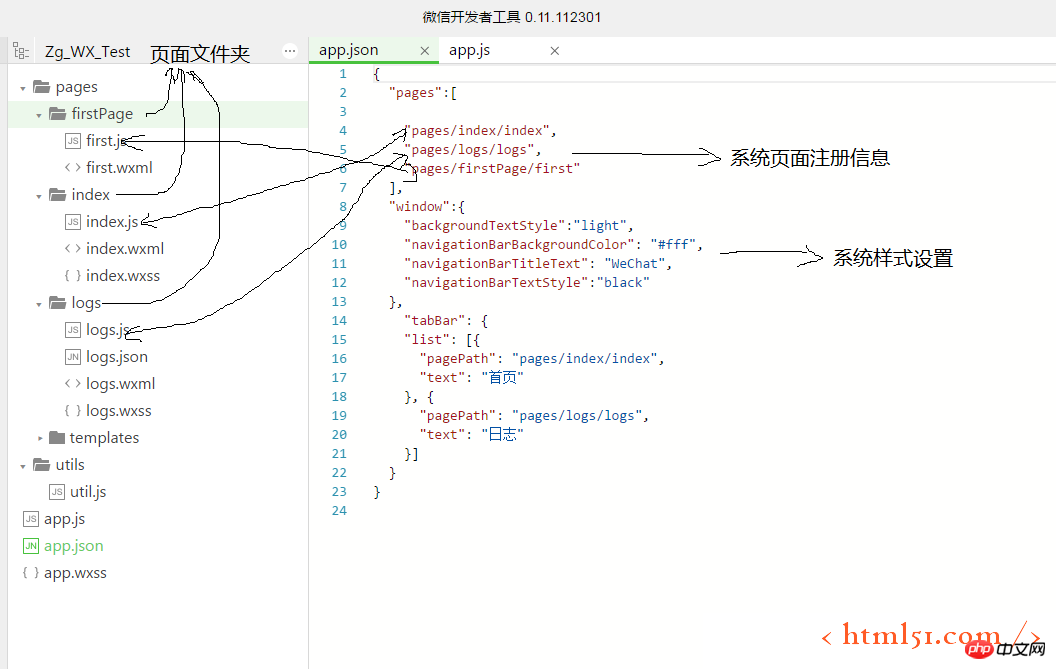Open the three-dot more options menu
1056x669 pixels.
(x=290, y=51)
